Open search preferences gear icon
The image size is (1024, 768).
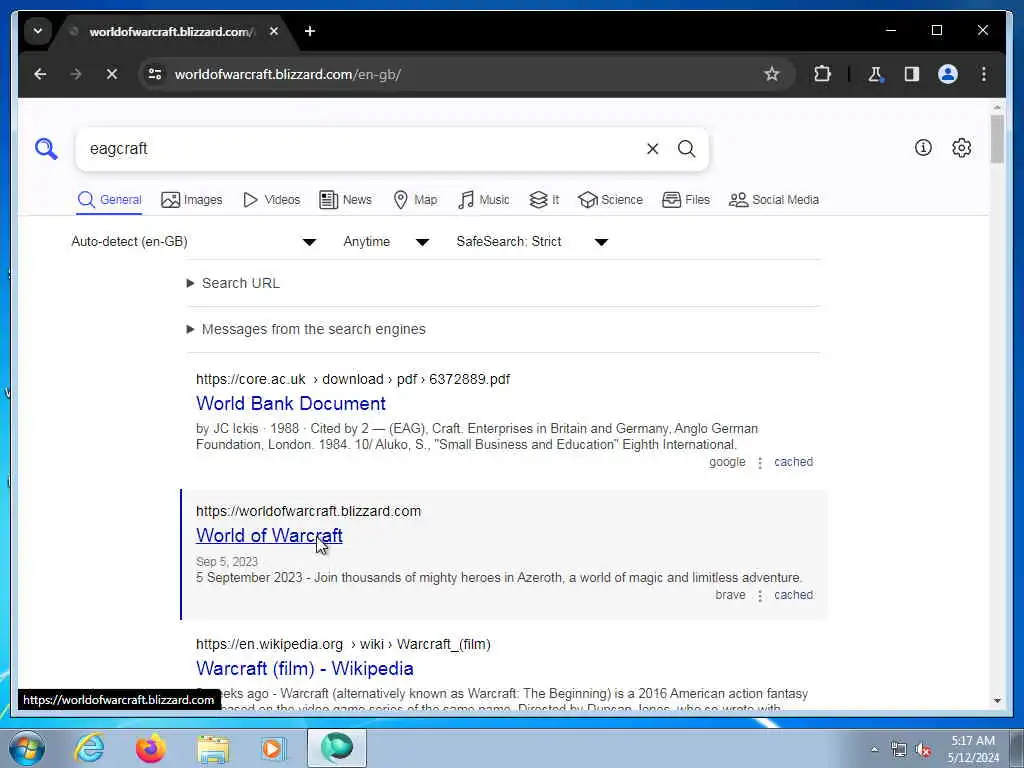(x=961, y=148)
